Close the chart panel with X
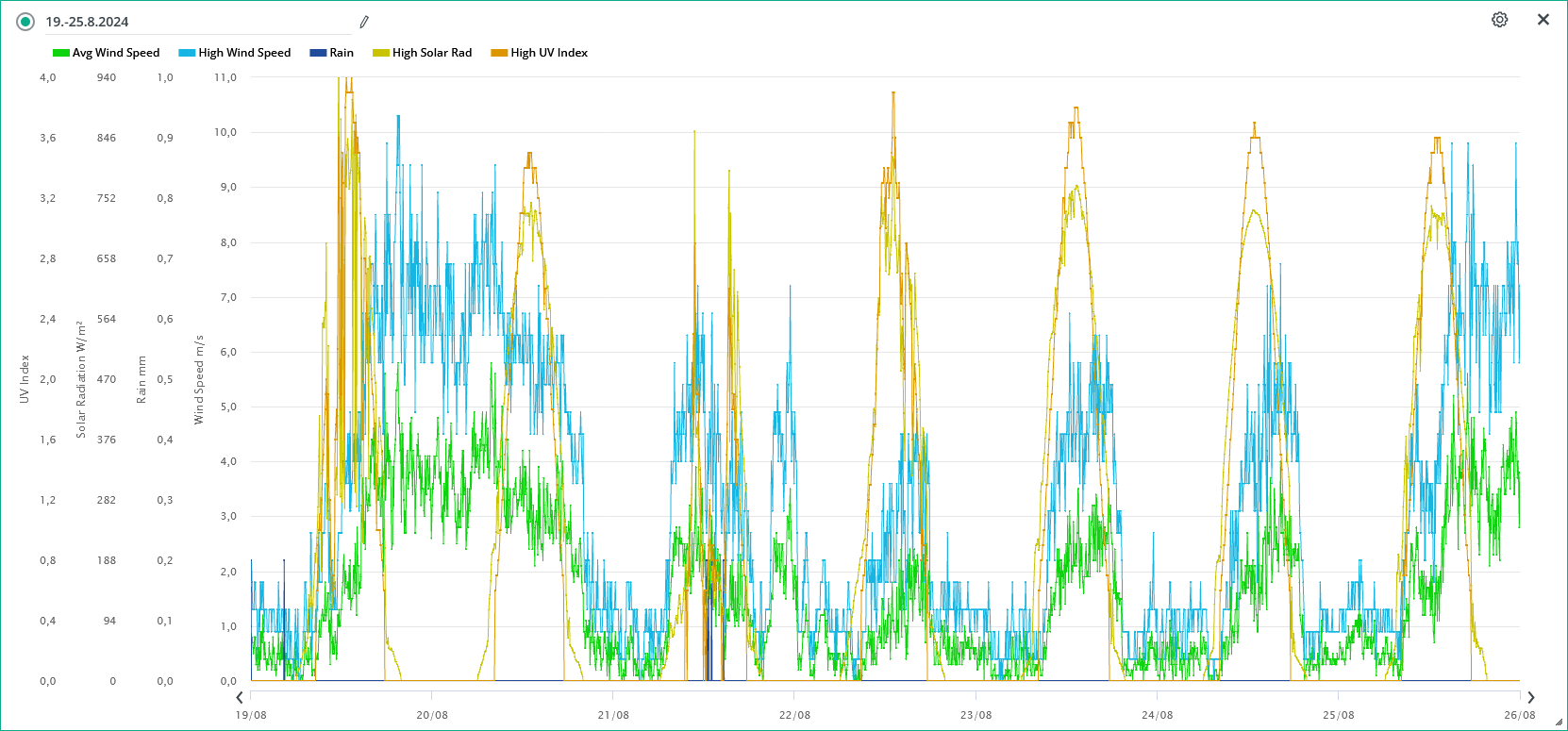 [1543, 20]
